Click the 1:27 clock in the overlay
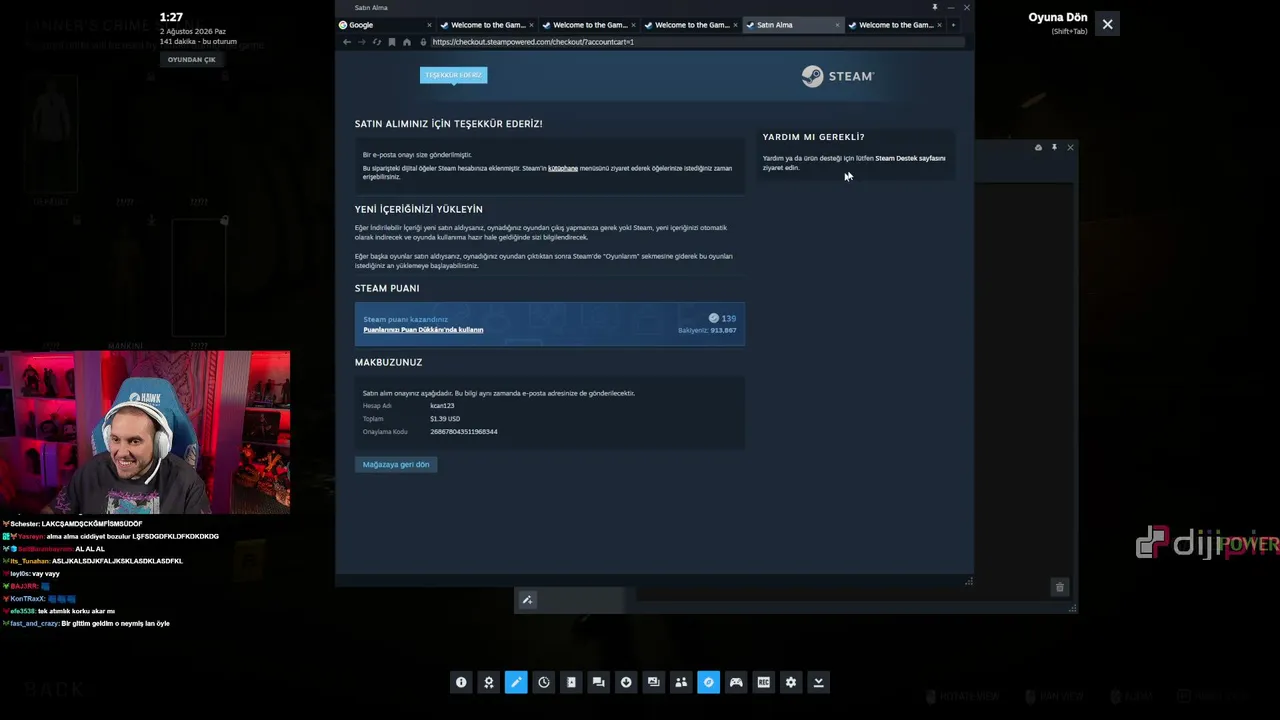The height and width of the screenshot is (720, 1280). 171,17
